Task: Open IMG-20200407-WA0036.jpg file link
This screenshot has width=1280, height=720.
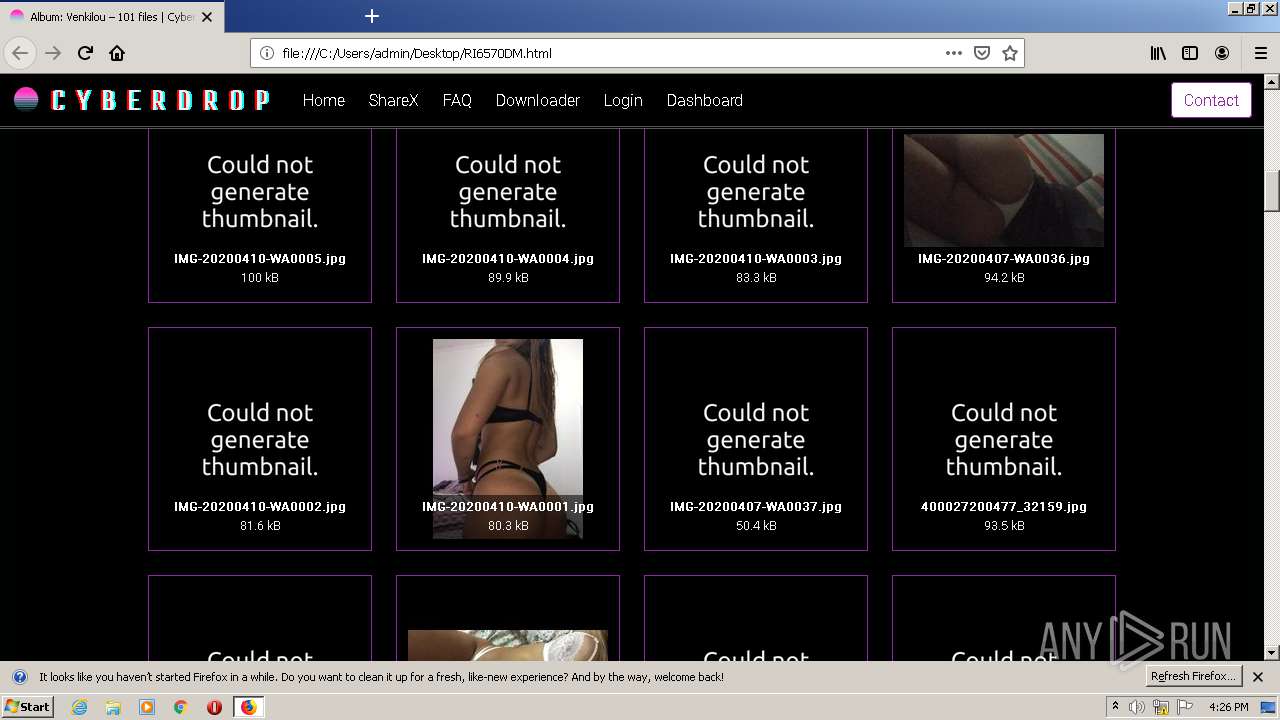Action: pos(1004,258)
